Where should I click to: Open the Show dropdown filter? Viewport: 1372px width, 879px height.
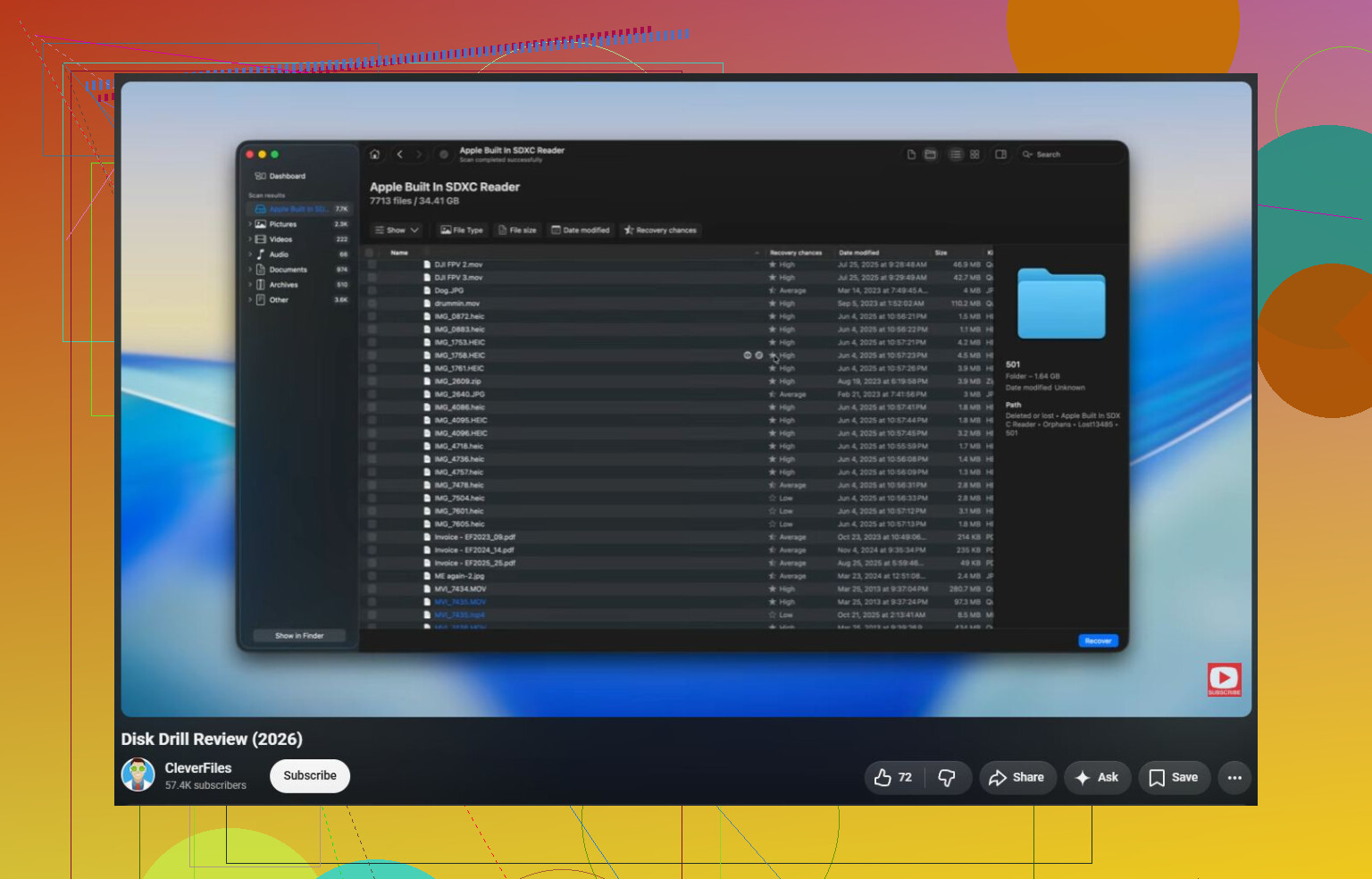click(397, 230)
